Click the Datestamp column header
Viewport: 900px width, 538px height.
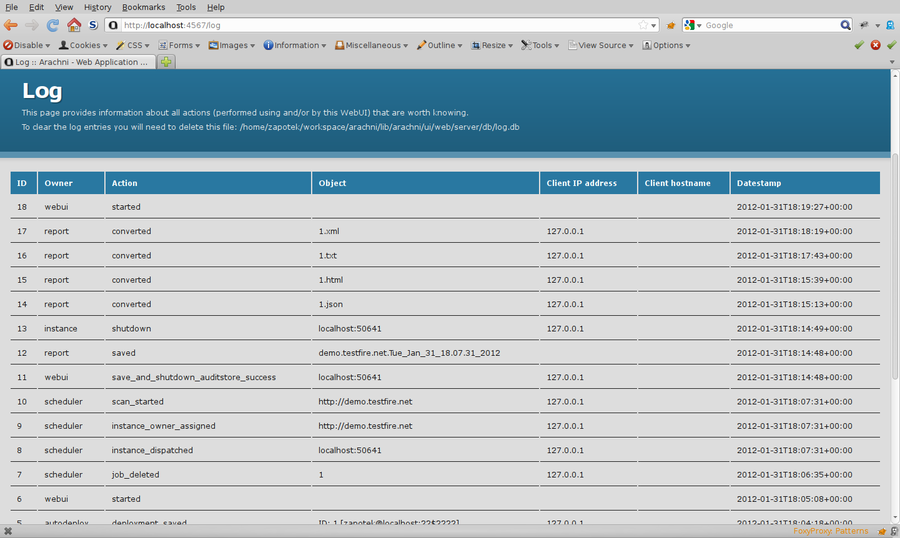pos(805,183)
